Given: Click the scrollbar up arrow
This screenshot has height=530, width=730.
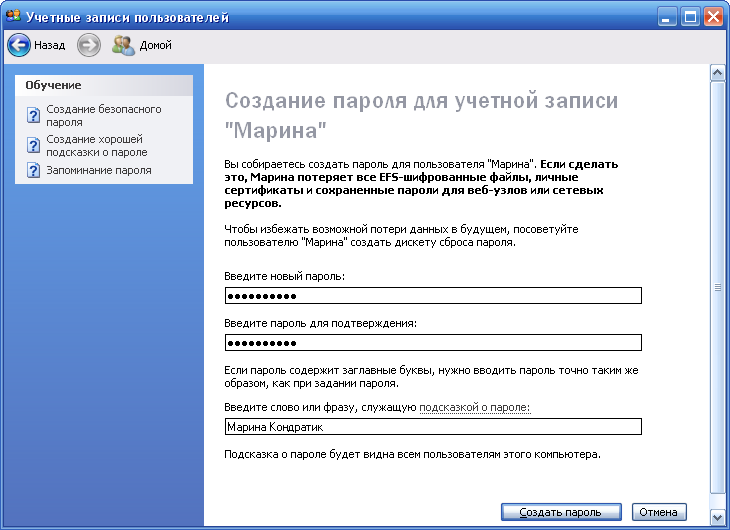Looking at the screenshot, I should pyautogui.click(x=717, y=73).
